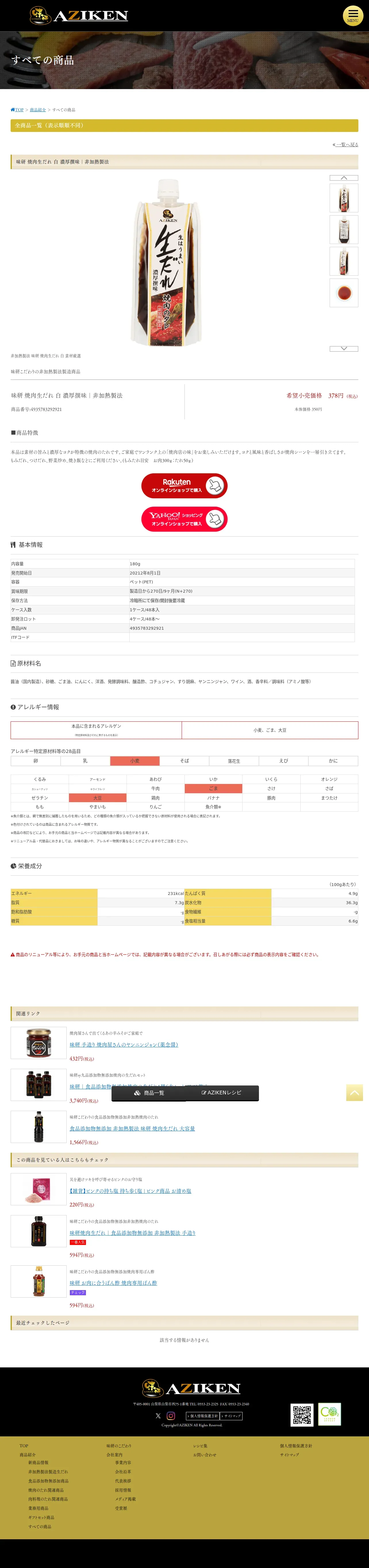Buy on Yahoo! Shopping button
The image size is (369, 1568).
[x=184, y=519]
